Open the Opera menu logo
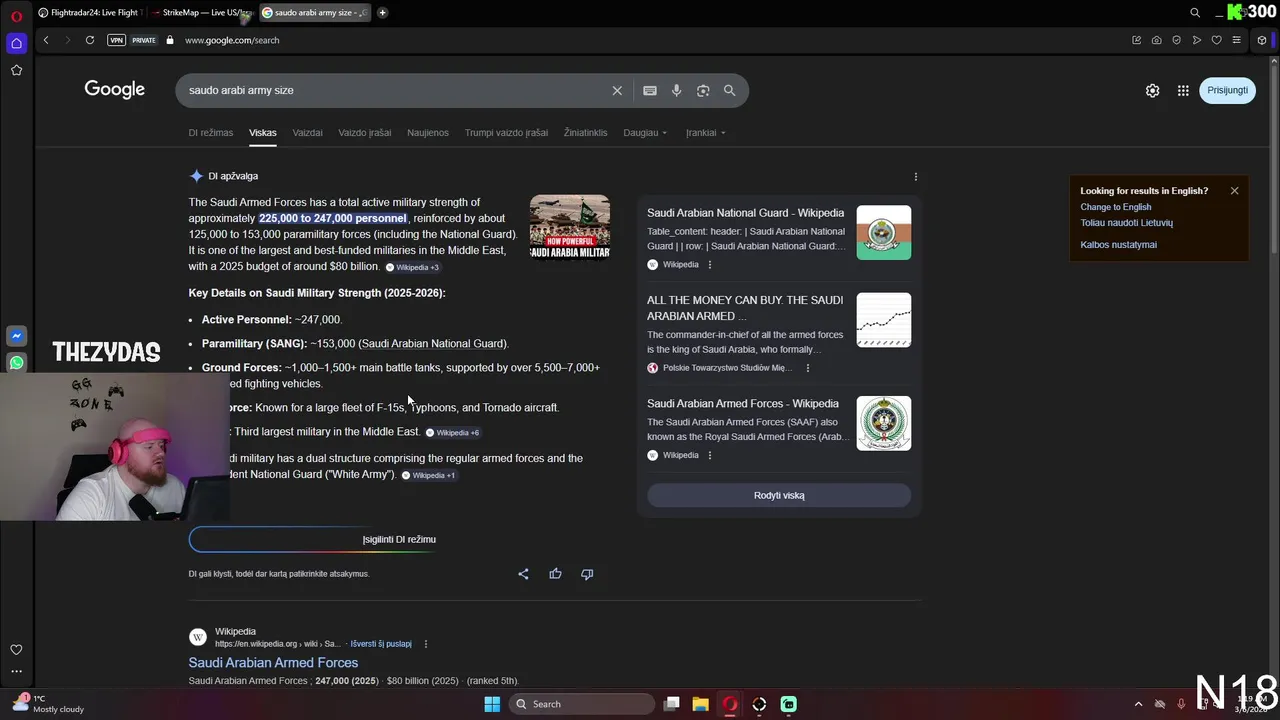This screenshot has height=720, width=1280. tap(16, 14)
